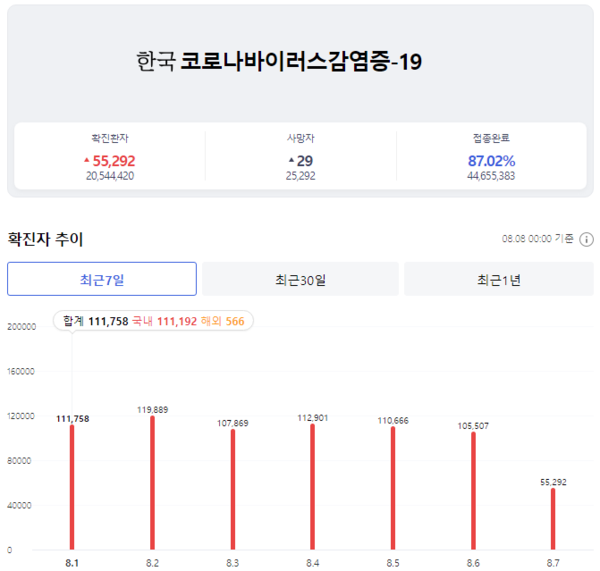Click the 확진환자 count 55,292
This screenshot has width=600, height=571.
[x=114, y=161]
